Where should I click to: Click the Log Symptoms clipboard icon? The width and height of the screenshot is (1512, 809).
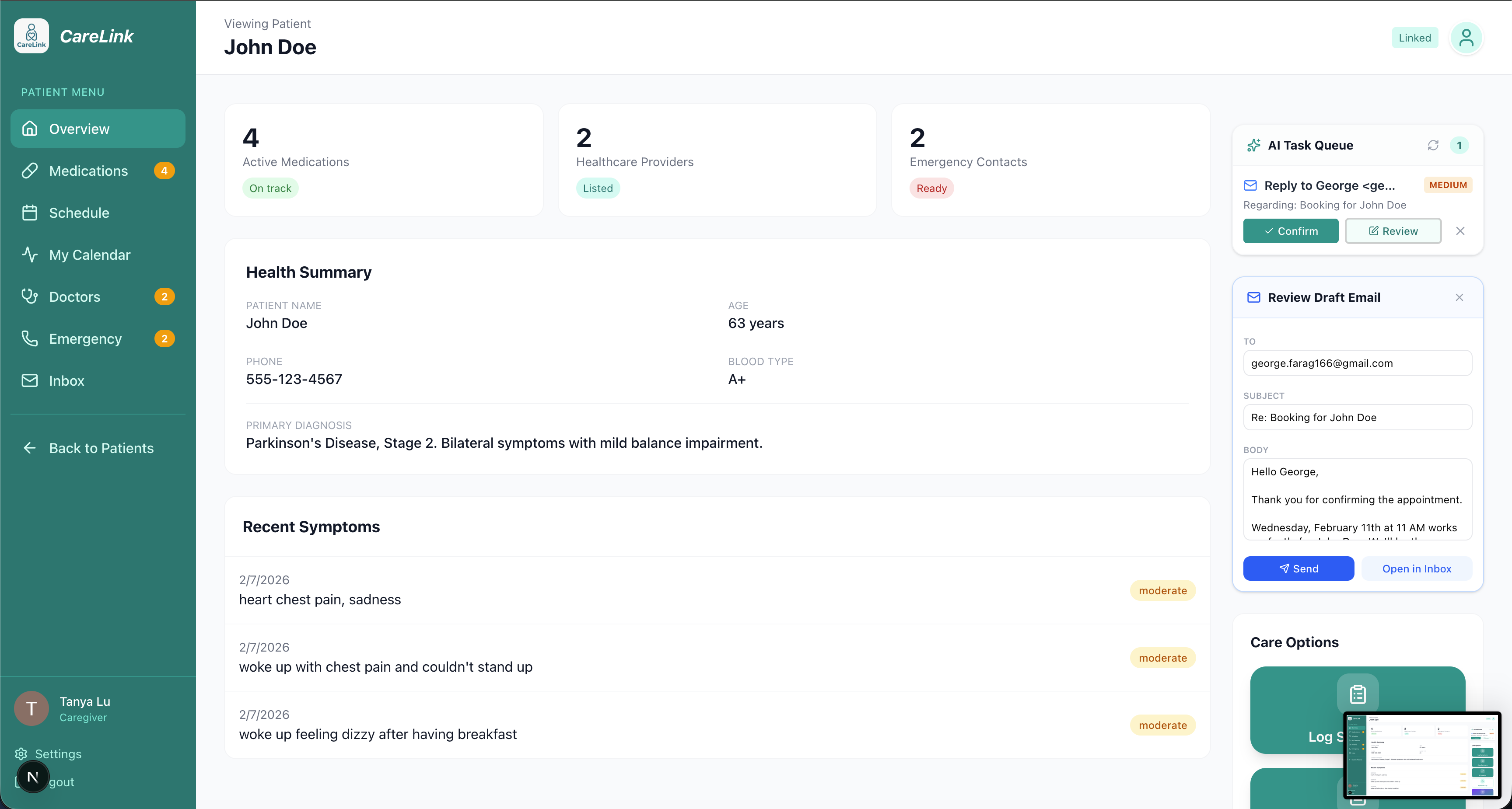click(1357, 694)
